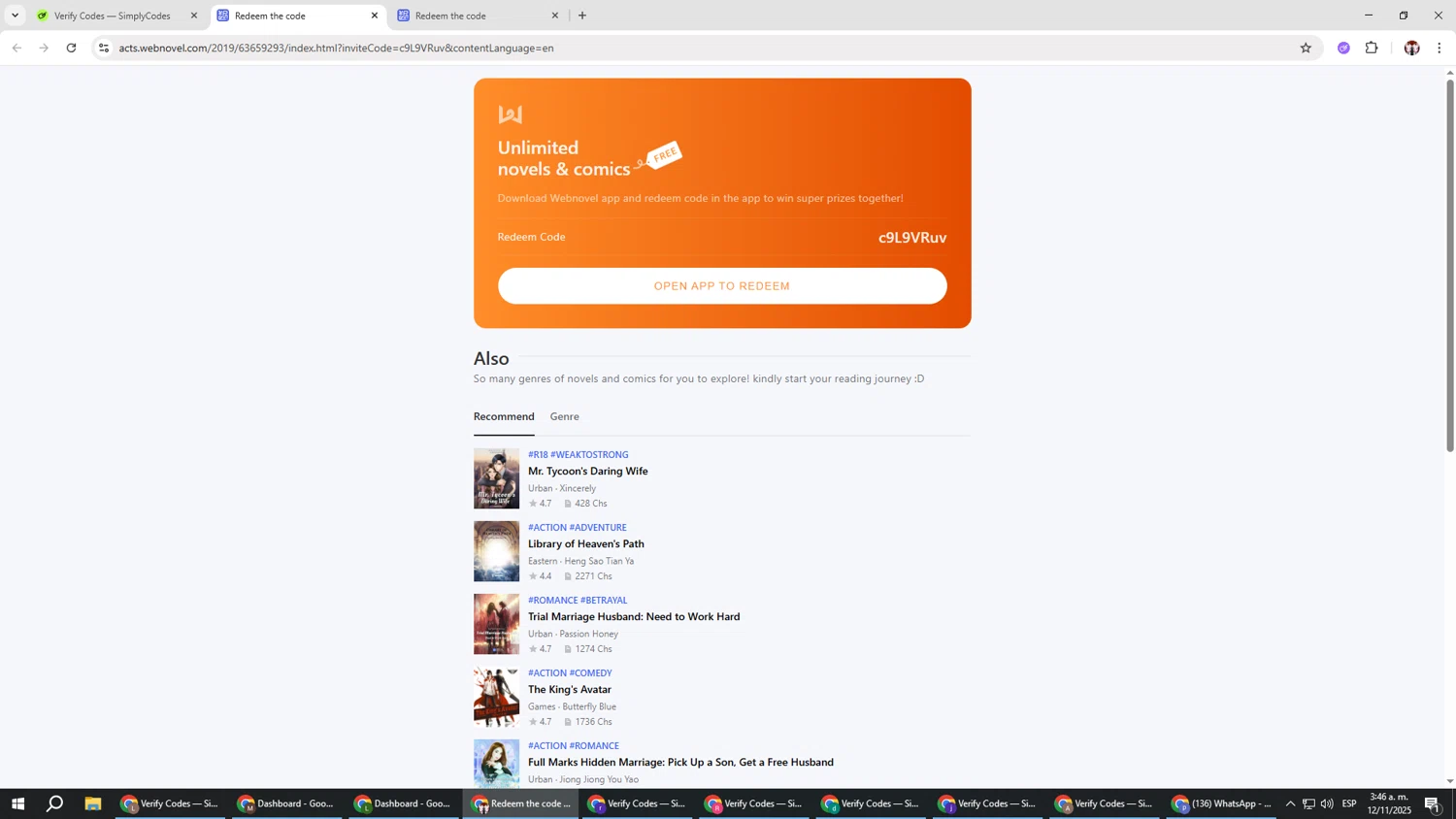The height and width of the screenshot is (819, 1456).
Task: Open File Explorer from the taskbar
Action: point(92,803)
